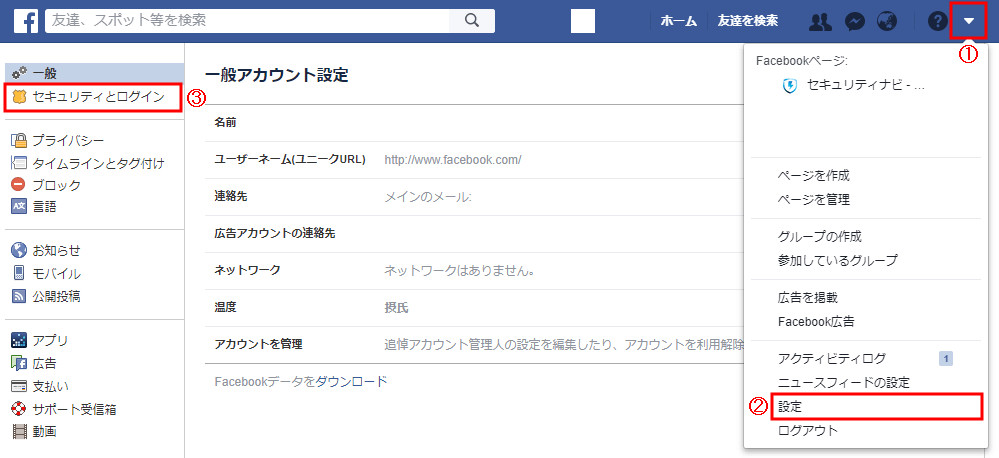Click the アクティビティログ count badge 1
The width and height of the screenshot is (999, 458).
946,359
